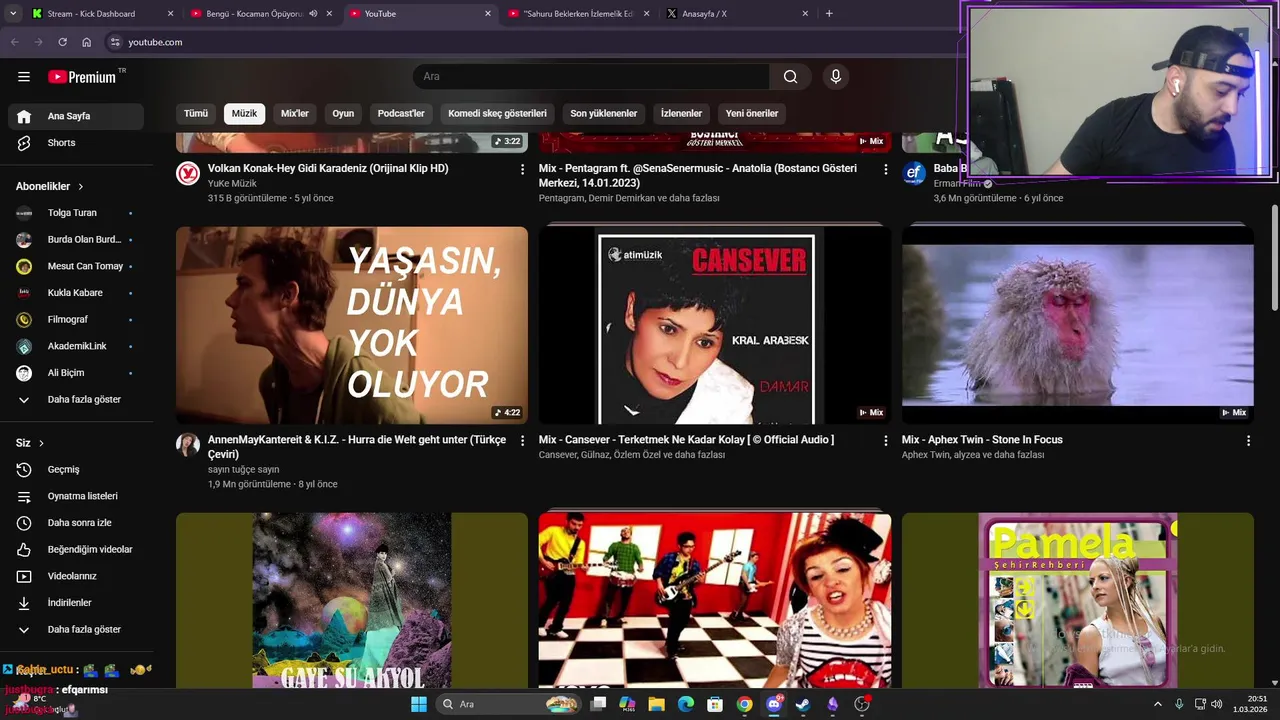The image size is (1280, 720).
Task: Open Beğendiğim videolar
Action: pyautogui.click(x=76, y=549)
